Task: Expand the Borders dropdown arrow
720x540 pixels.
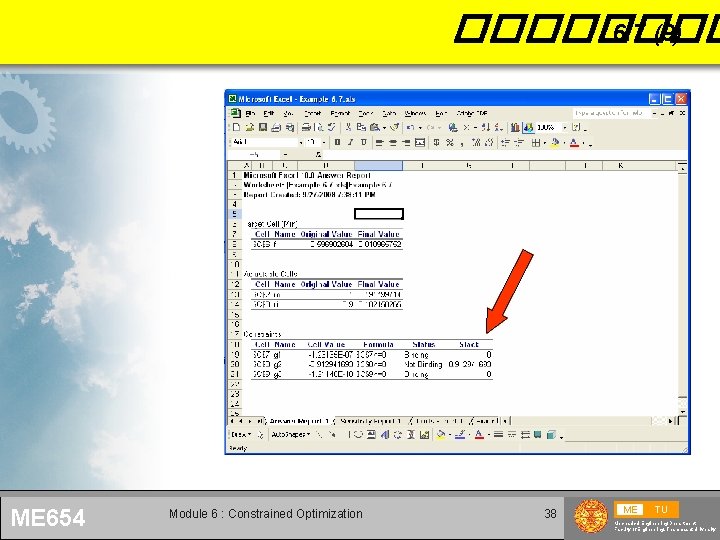Action: (x=545, y=143)
